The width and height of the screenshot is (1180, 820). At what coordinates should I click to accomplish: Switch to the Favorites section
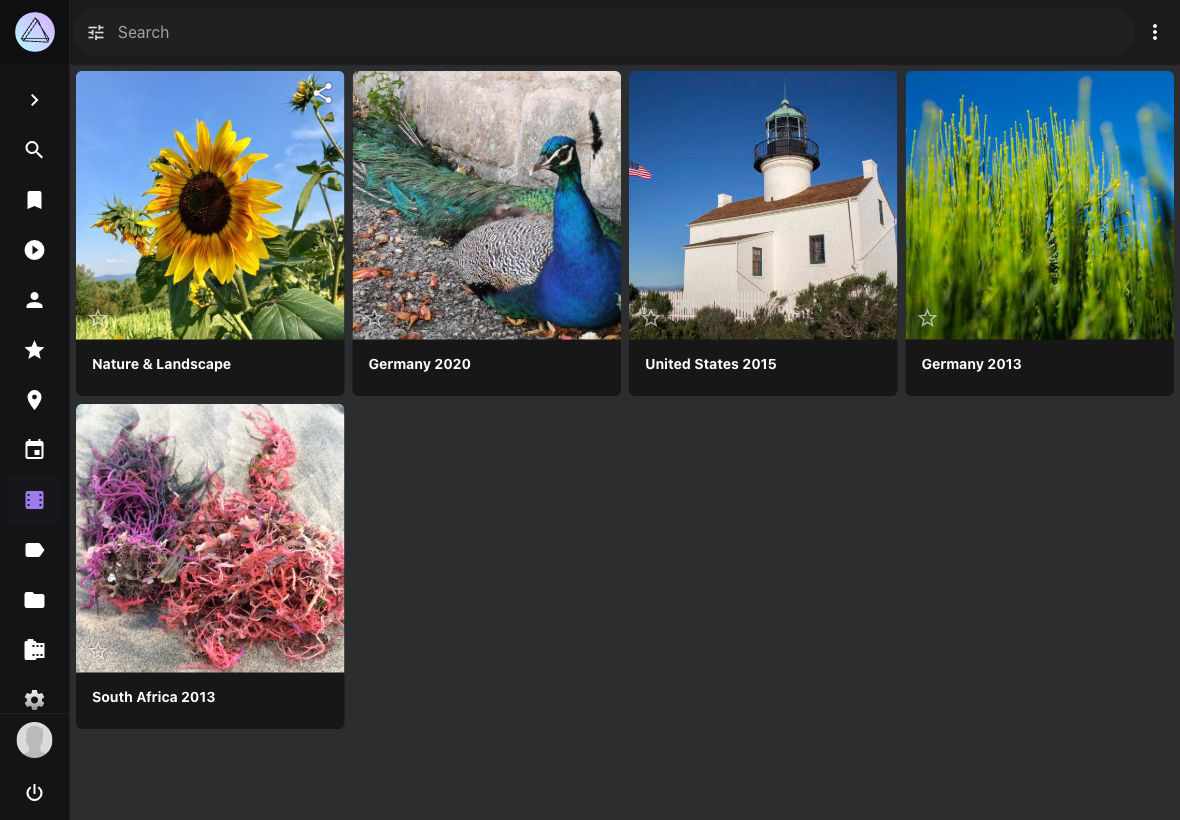(x=34, y=350)
